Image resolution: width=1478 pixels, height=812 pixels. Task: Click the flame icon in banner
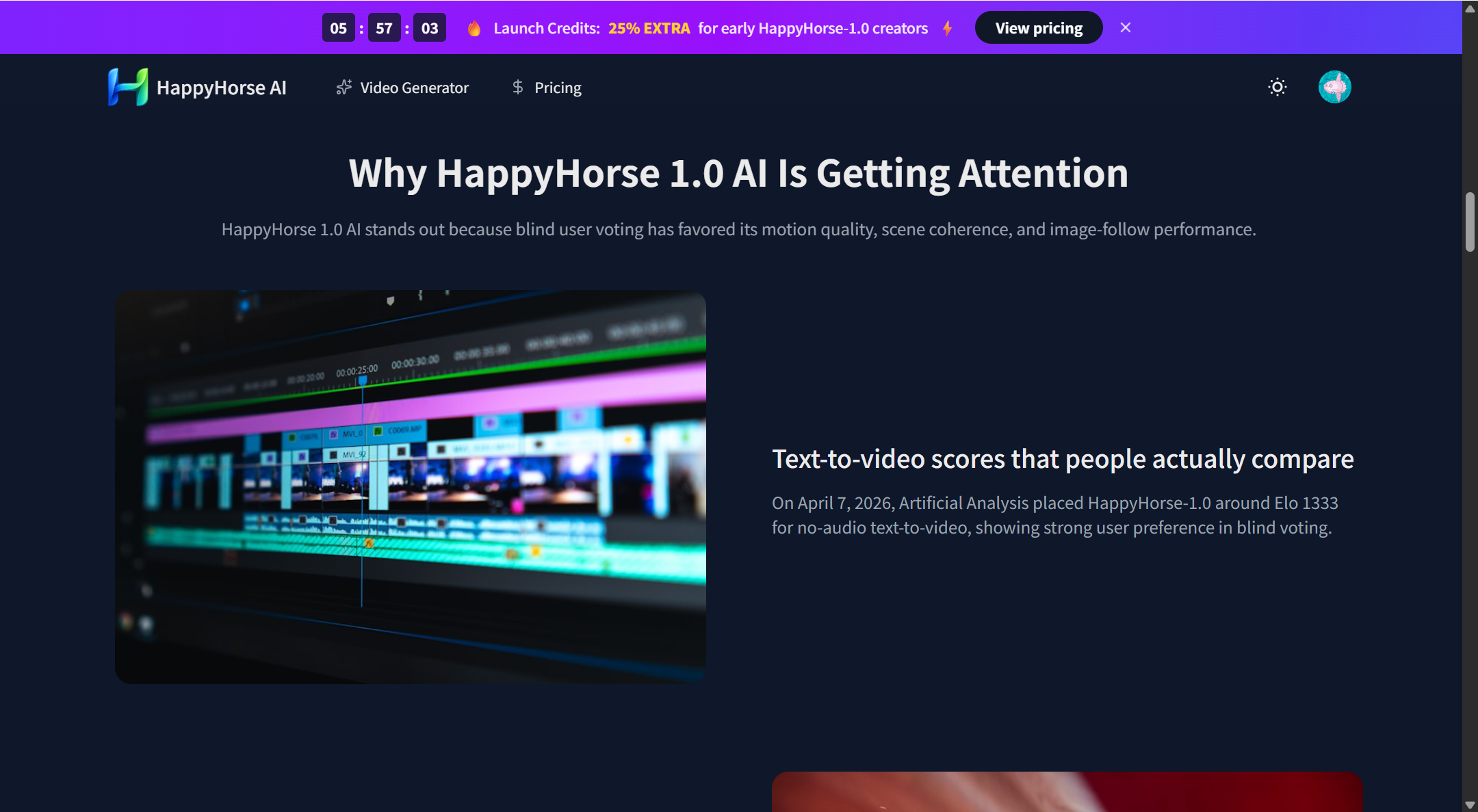point(474,28)
